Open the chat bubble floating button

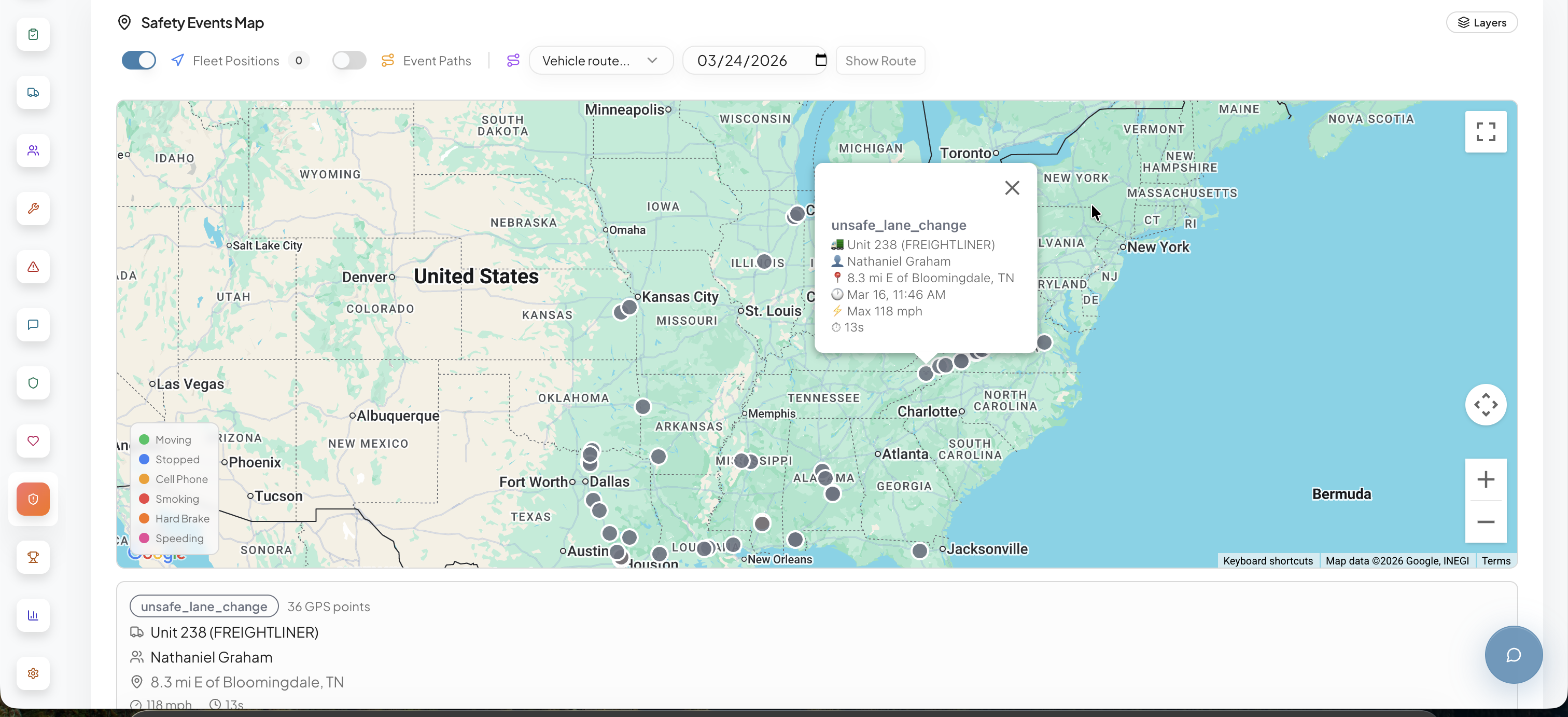pos(1513,655)
